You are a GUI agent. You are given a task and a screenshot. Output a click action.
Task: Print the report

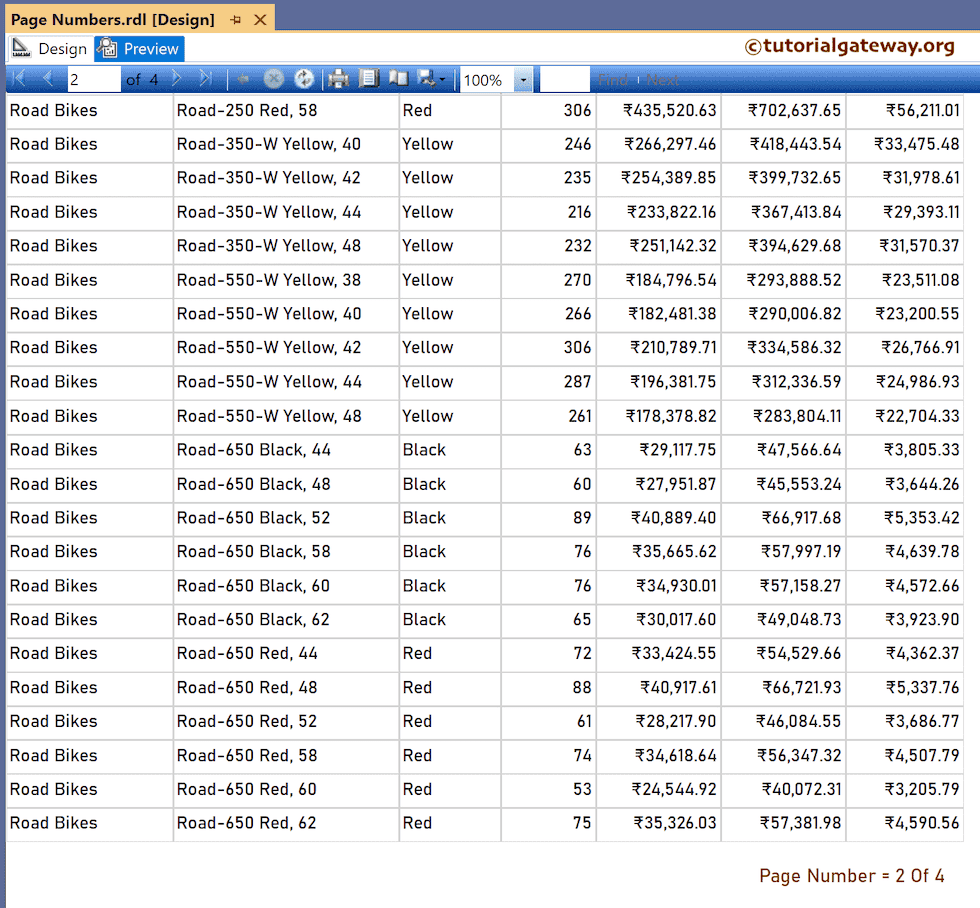(x=338, y=79)
